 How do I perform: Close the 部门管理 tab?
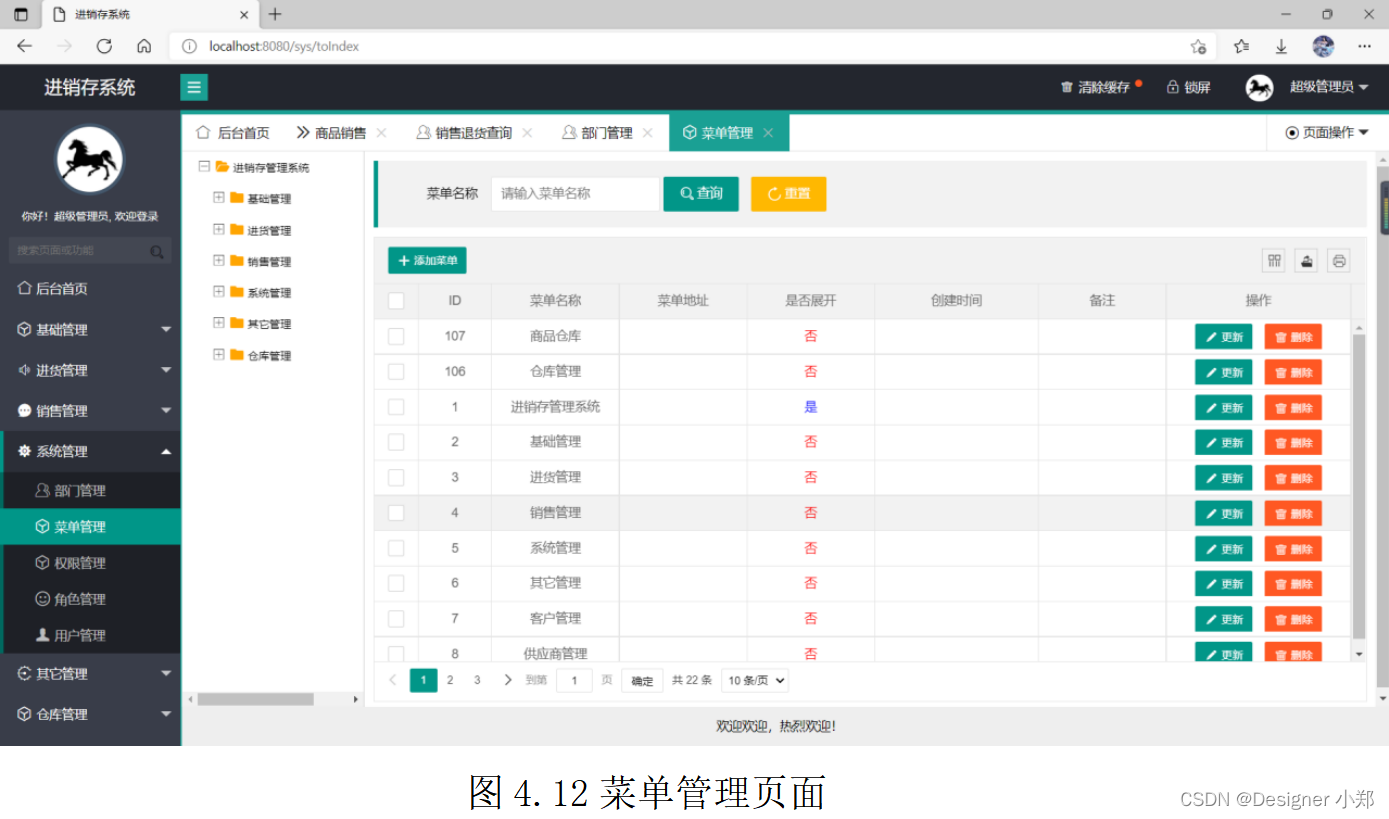tap(648, 133)
